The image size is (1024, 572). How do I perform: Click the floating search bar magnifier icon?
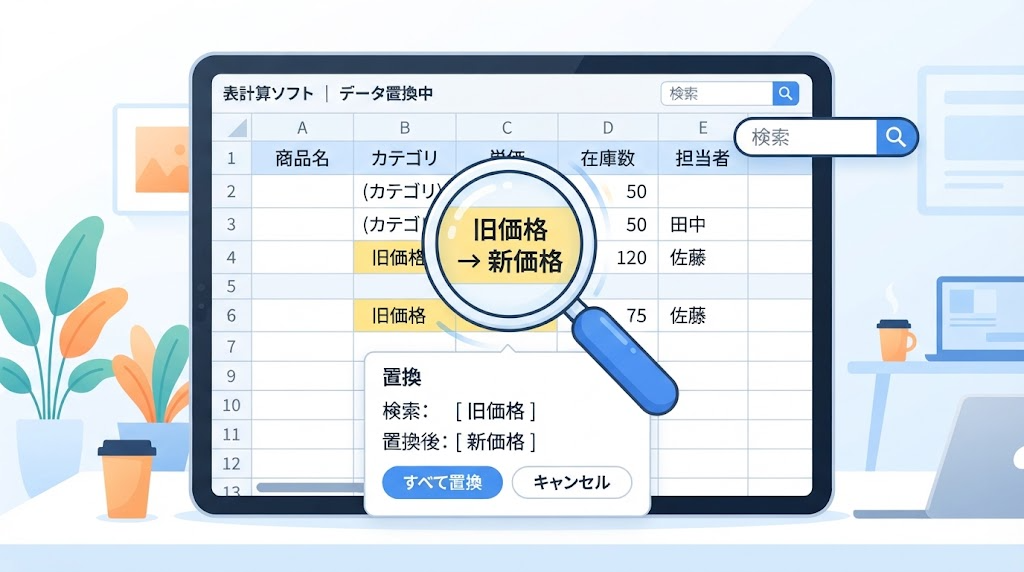(x=895, y=137)
